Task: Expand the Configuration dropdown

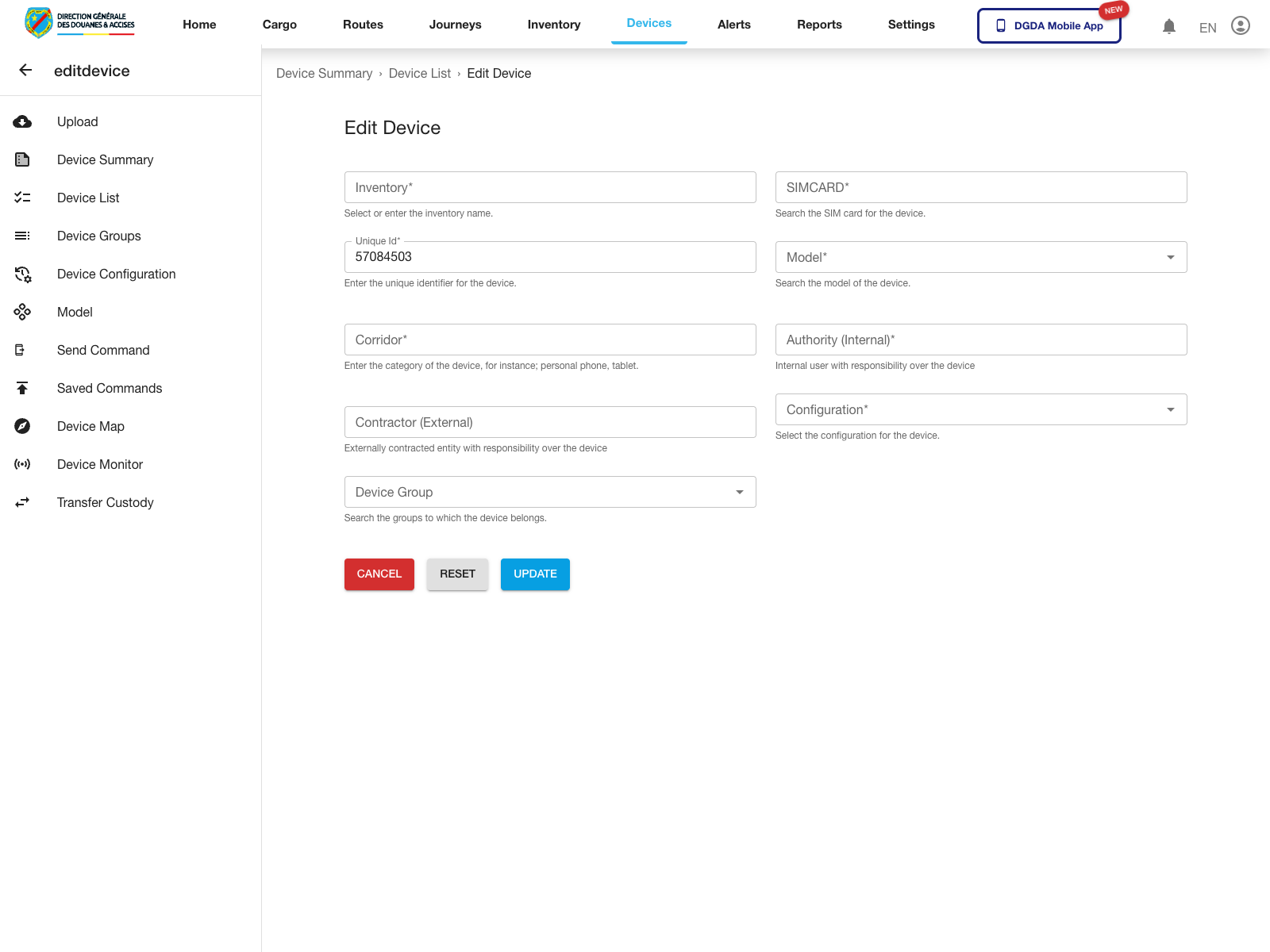Action: [1171, 409]
